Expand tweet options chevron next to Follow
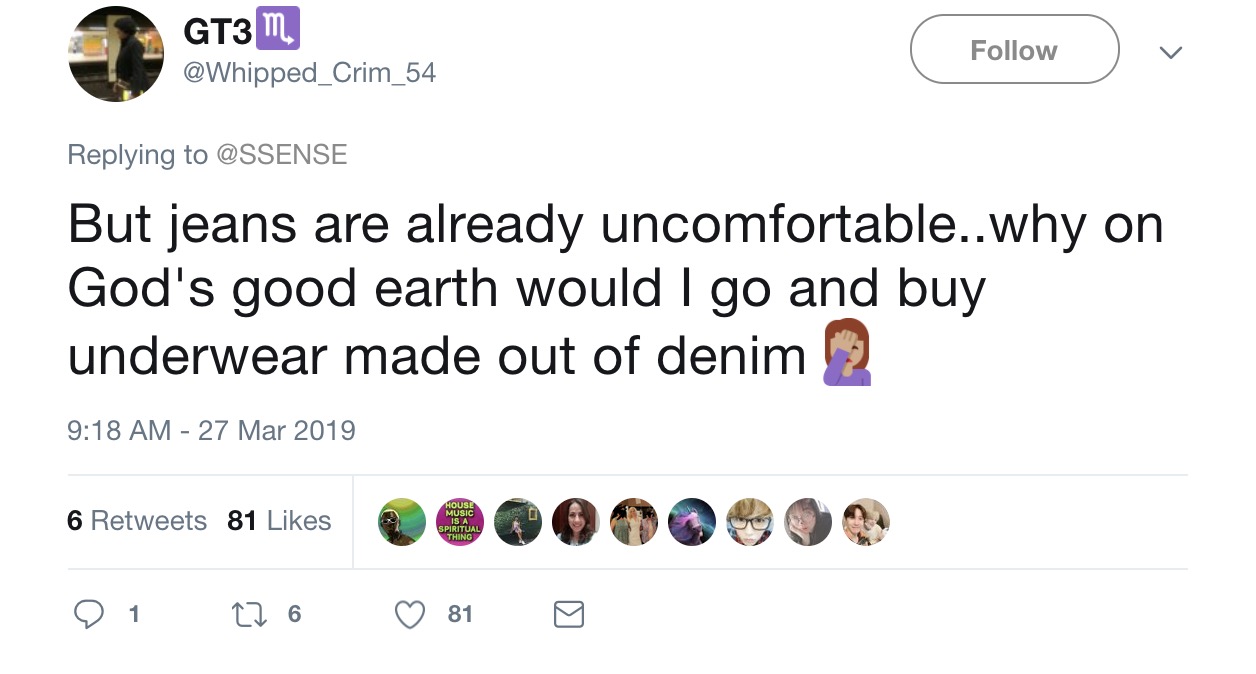Viewport: 1256px width, 674px height. coord(1170,51)
